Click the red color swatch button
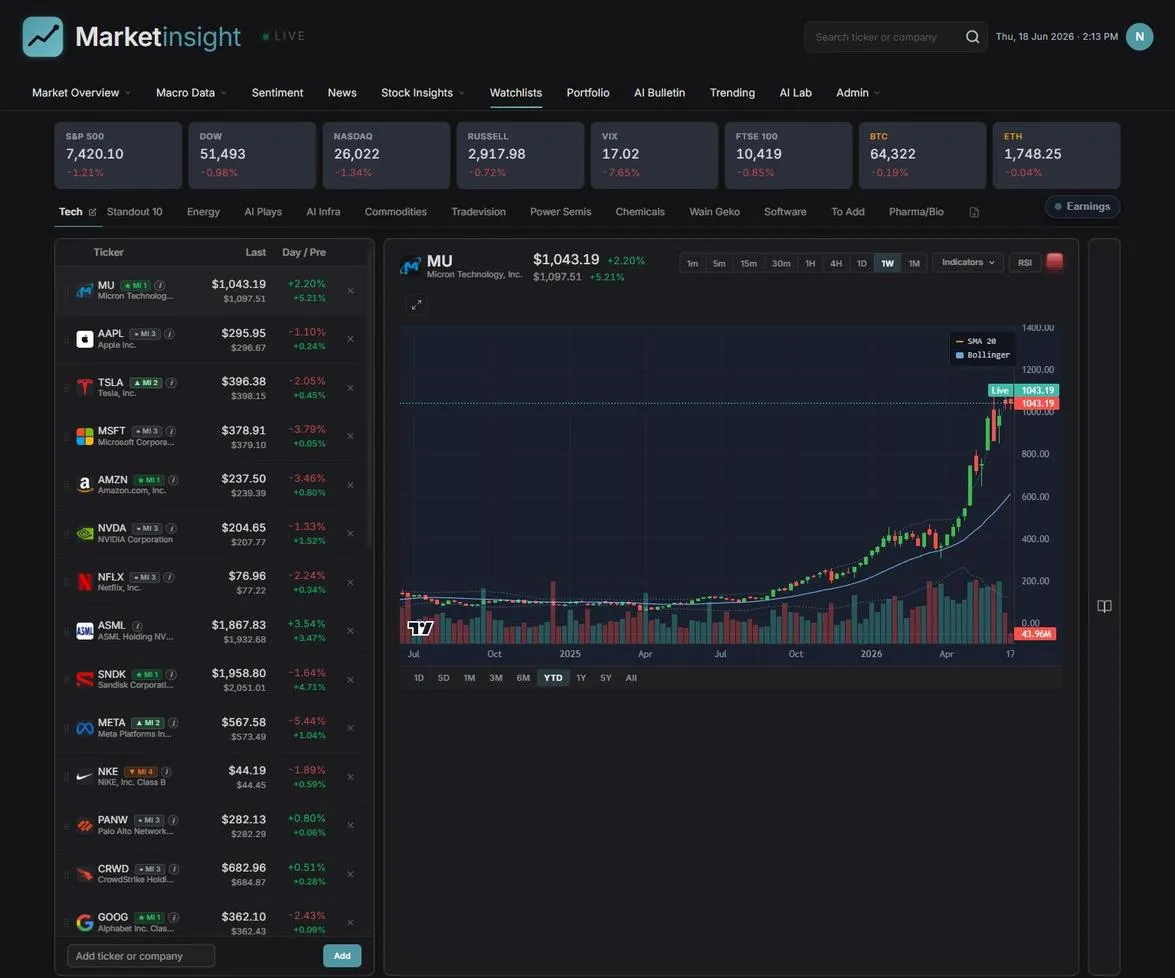This screenshot has width=1175, height=978. coord(1054,262)
